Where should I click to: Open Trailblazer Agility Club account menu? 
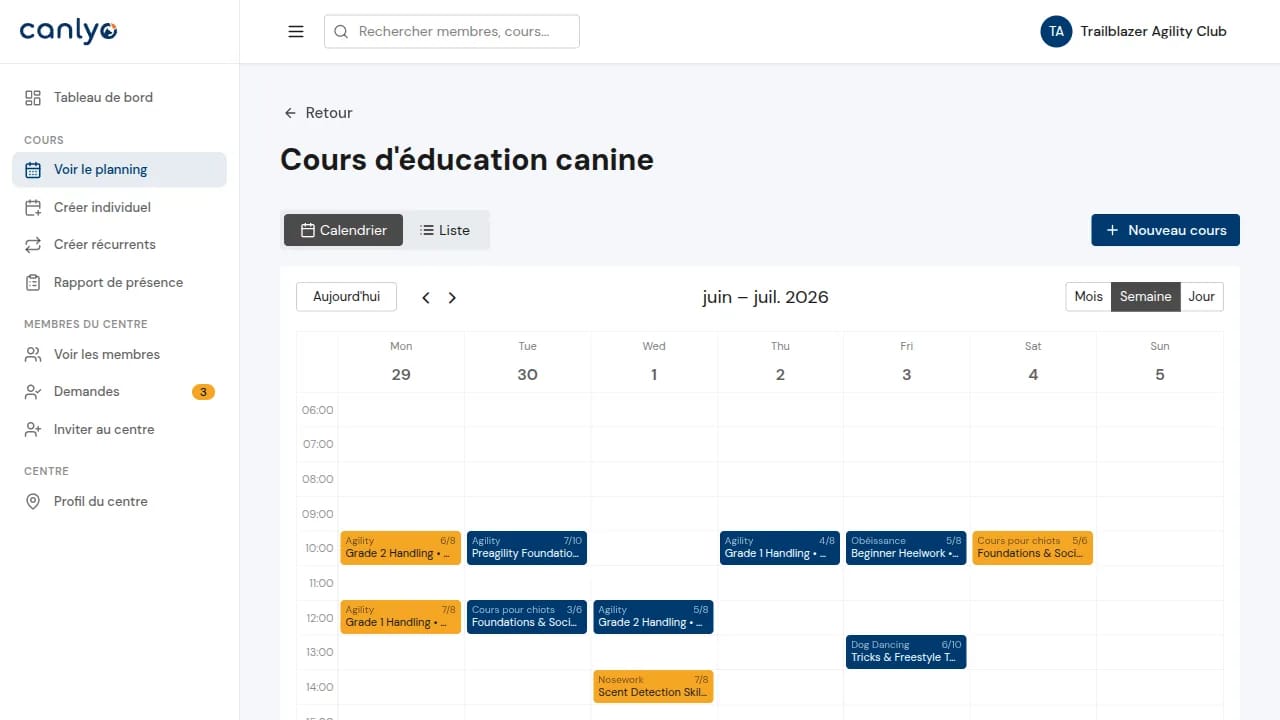coord(1134,31)
